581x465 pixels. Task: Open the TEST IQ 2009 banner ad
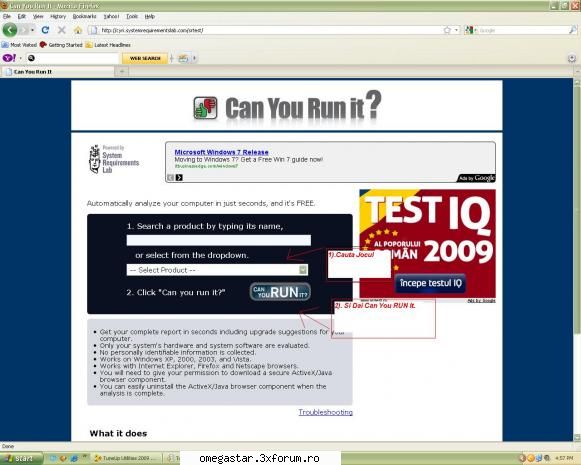(428, 243)
